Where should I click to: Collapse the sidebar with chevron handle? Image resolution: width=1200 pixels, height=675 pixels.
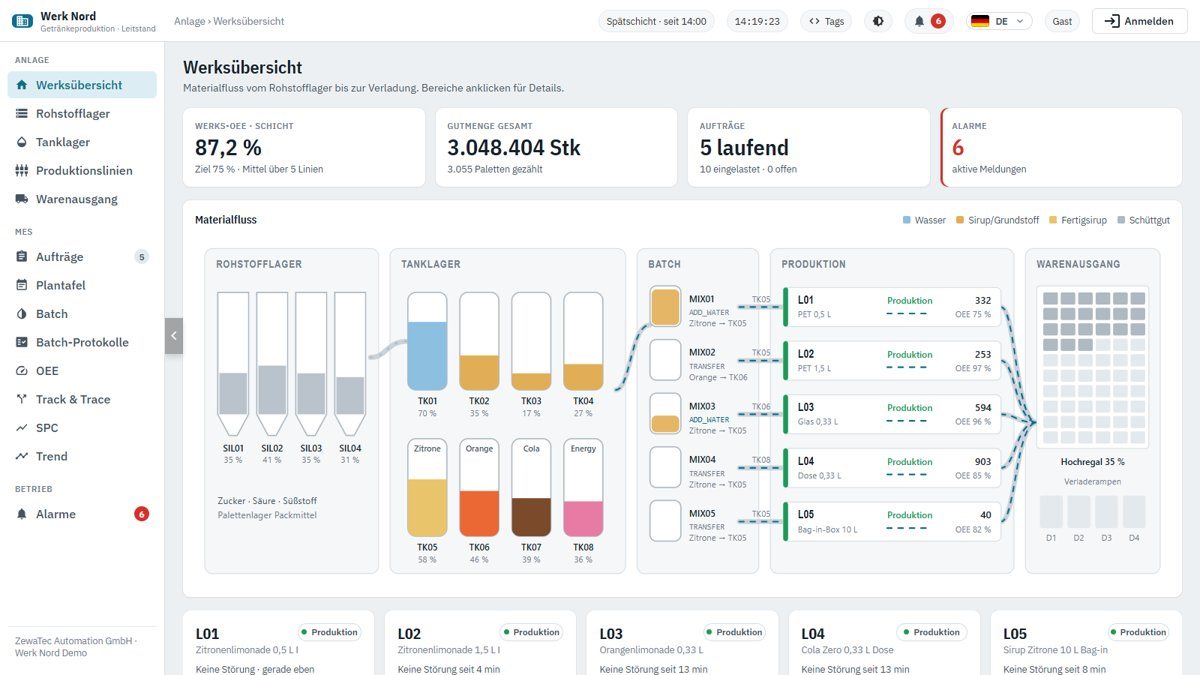pos(174,336)
